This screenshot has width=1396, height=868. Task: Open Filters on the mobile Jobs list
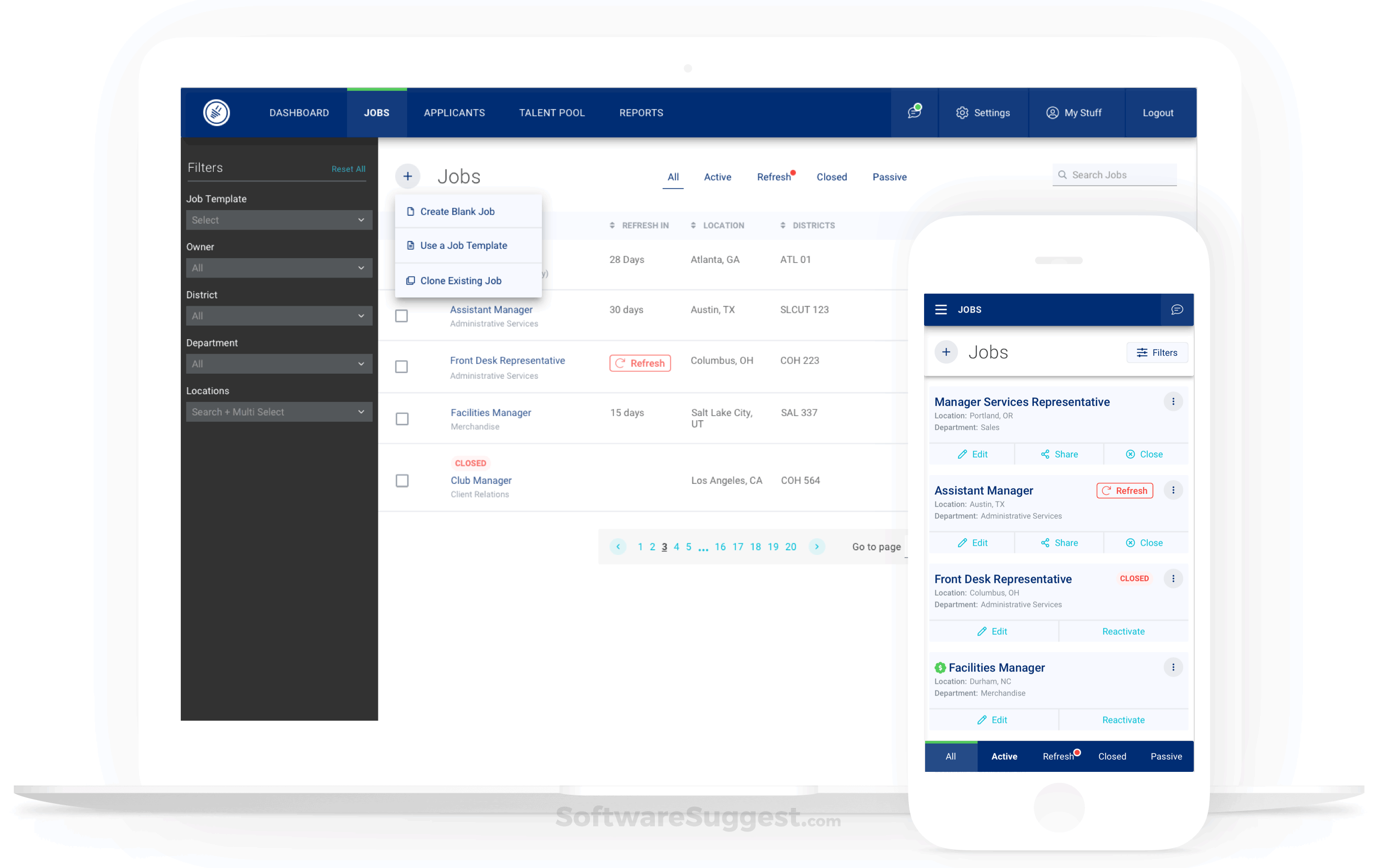click(1157, 352)
